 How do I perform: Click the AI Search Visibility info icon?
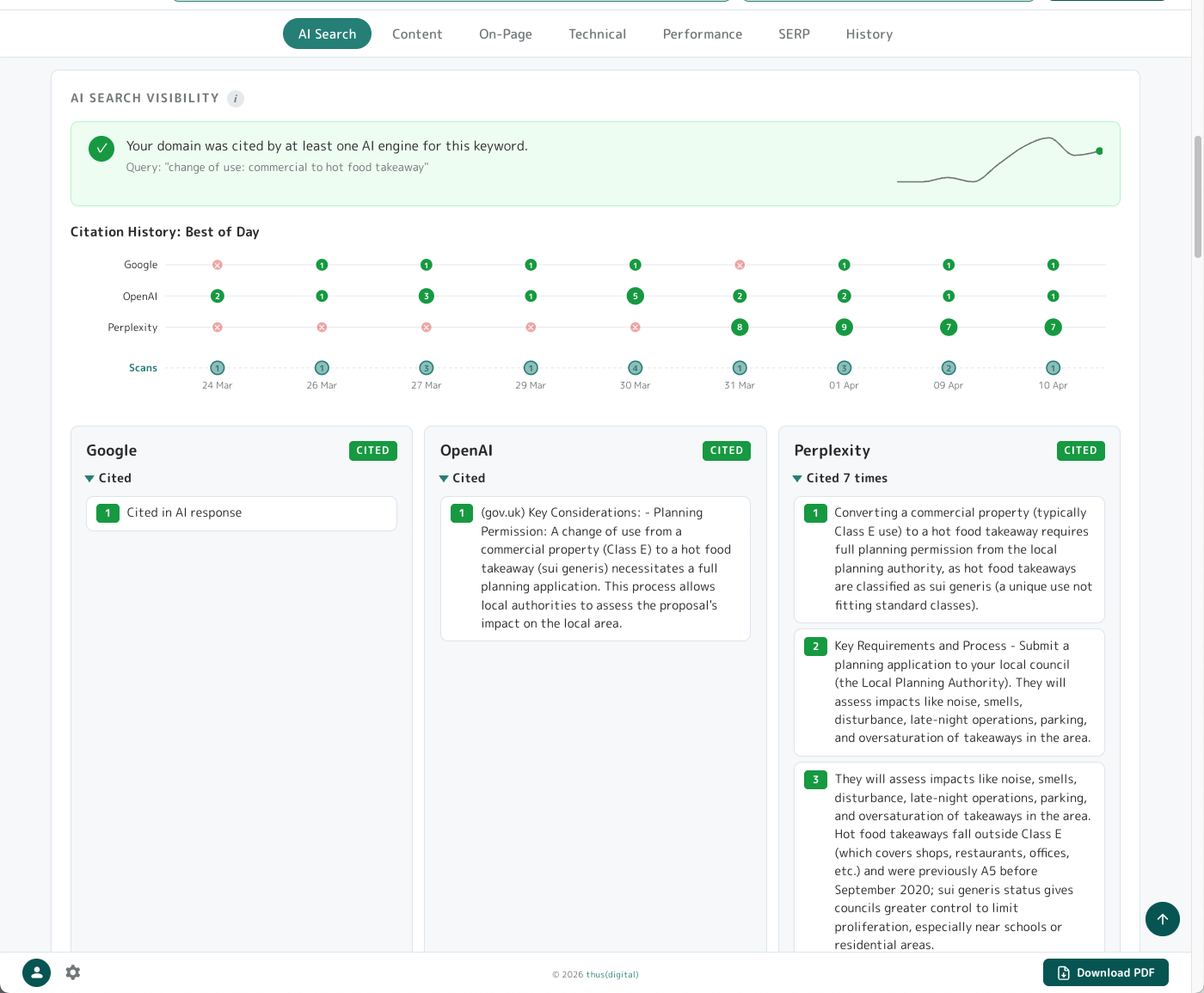pyautogui.click(x=236, y=99)
